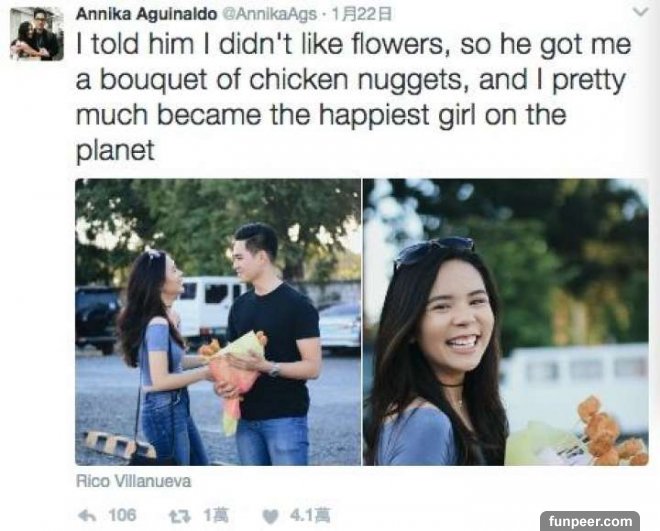Click the word 'planet' in the tweet text
660x531 pixels.
(x=115, y=150)
